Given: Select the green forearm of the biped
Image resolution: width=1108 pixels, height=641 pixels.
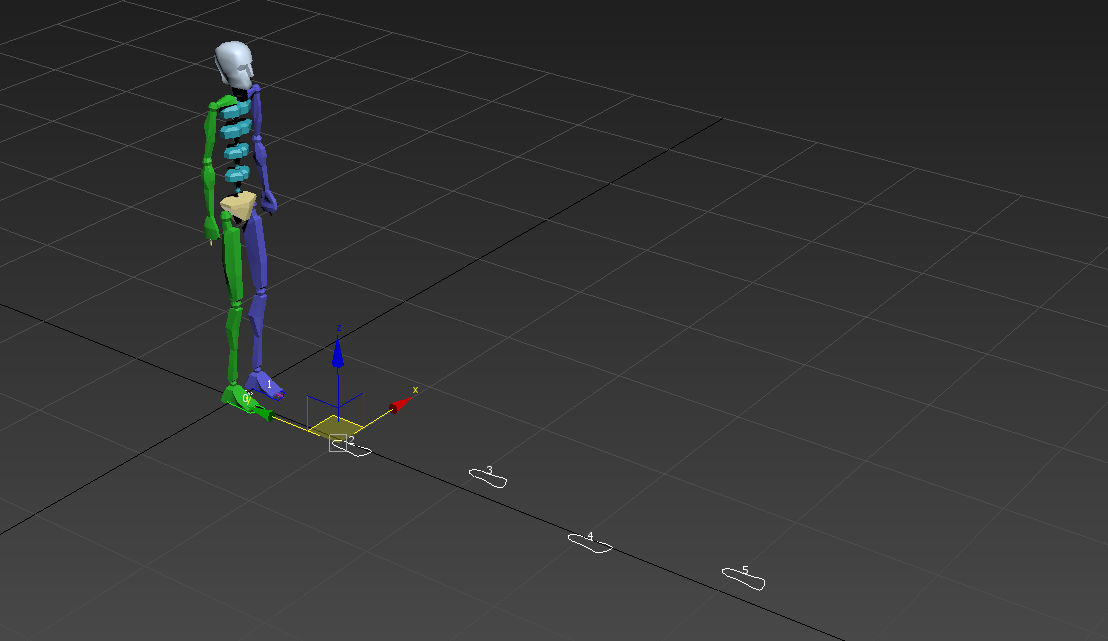Looking at the screenshot, I should pyautogui.click(x=209, y=189).
